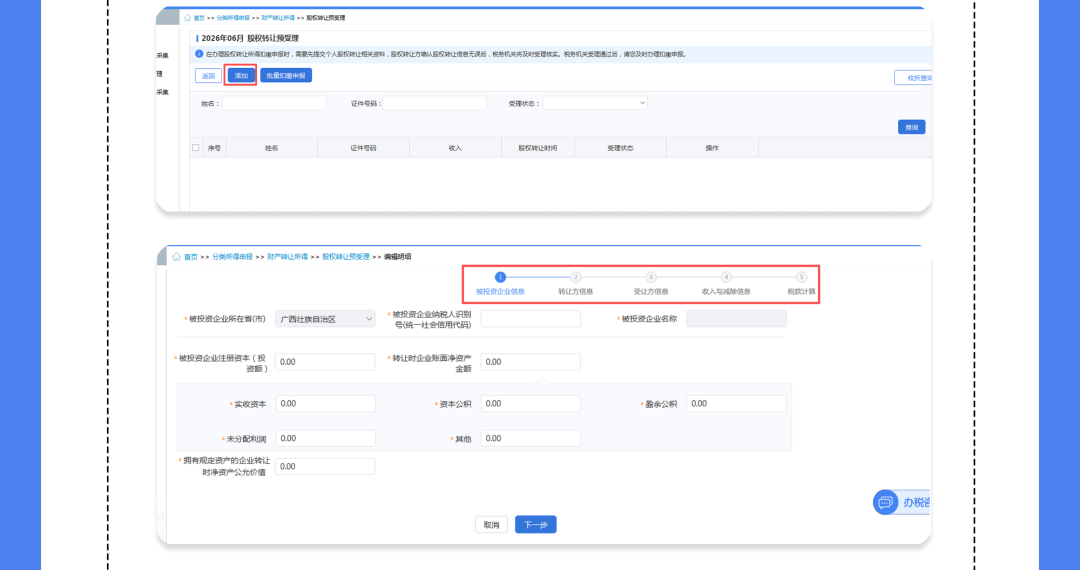1080x570 pixels.
Task: Click the 添加 button
Action: (241, 76)
